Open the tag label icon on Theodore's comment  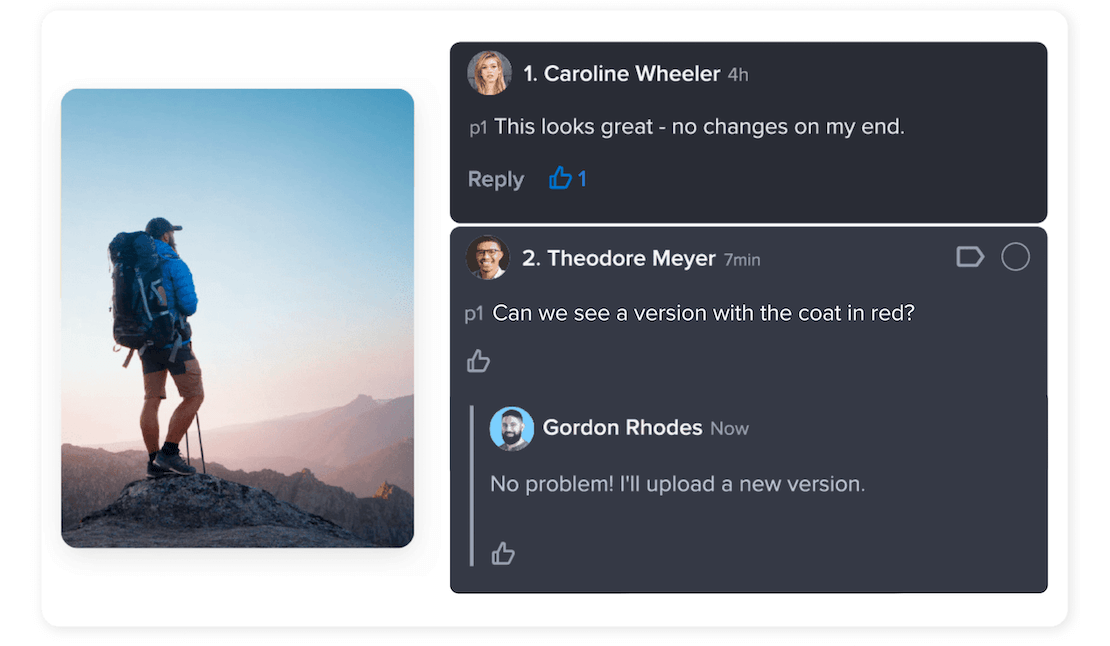pos(969,256)
